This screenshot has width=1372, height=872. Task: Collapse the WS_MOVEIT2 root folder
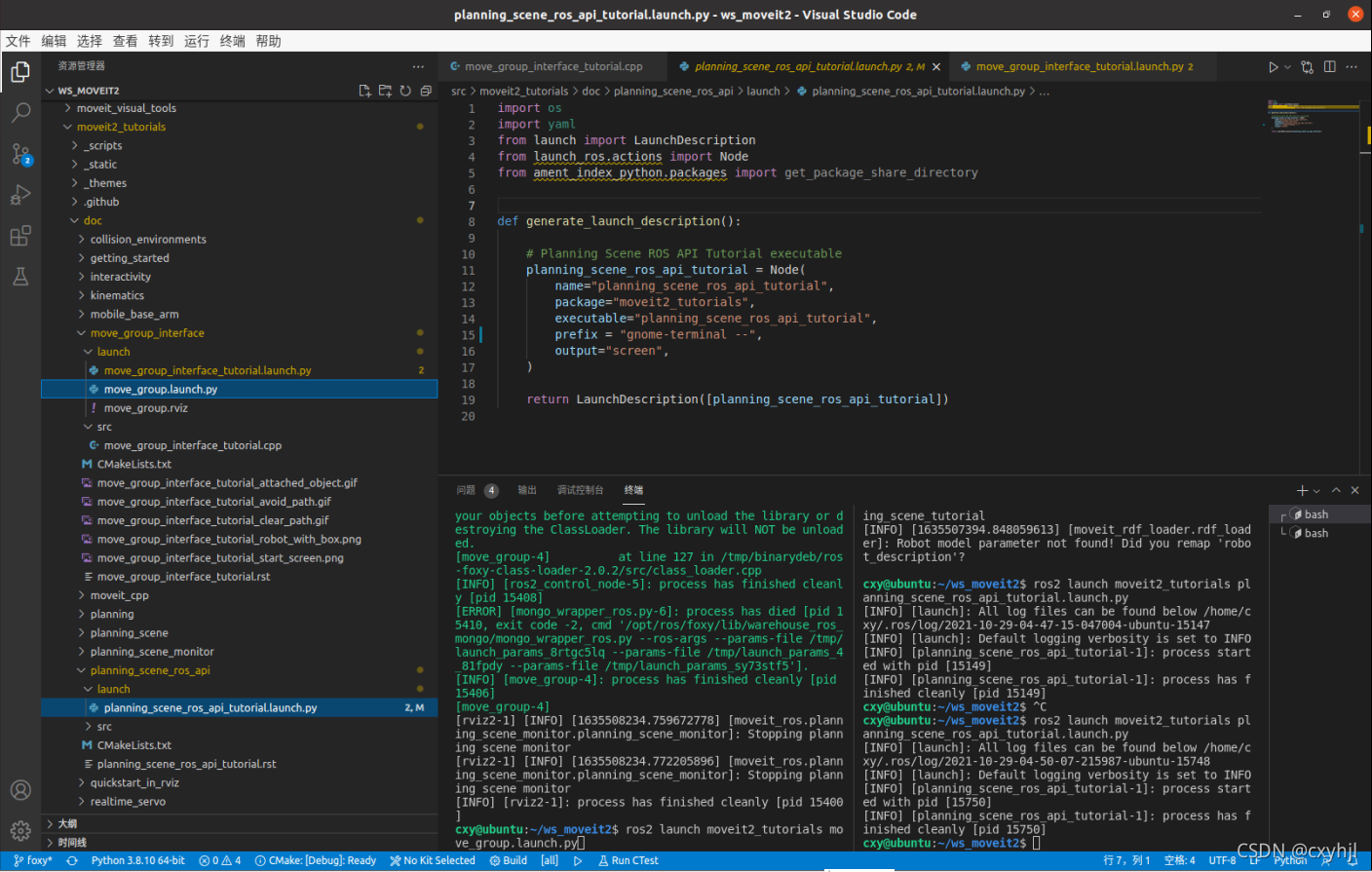tap(50, 91)
